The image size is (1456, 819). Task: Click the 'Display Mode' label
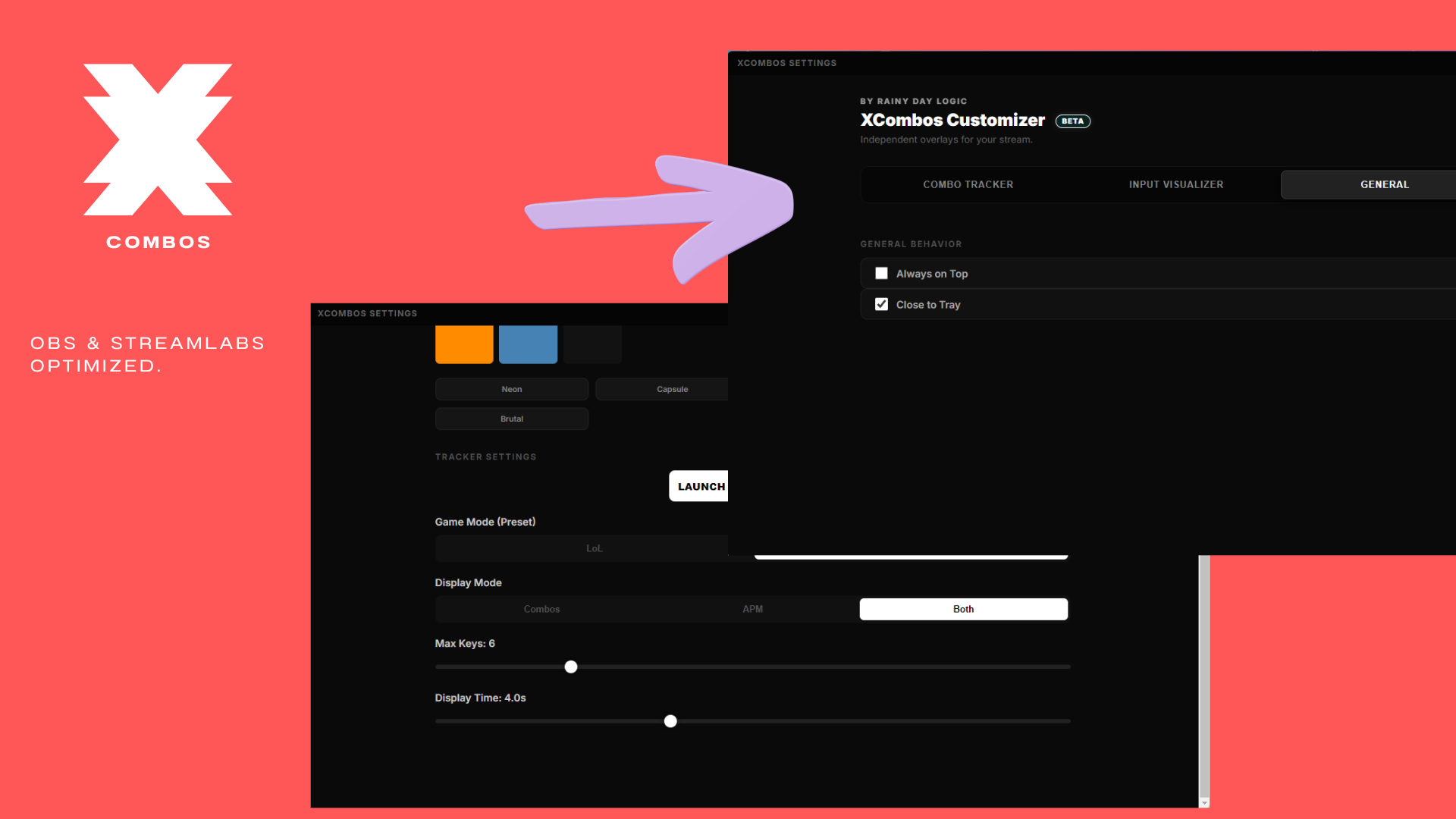[x=468, y=582]
